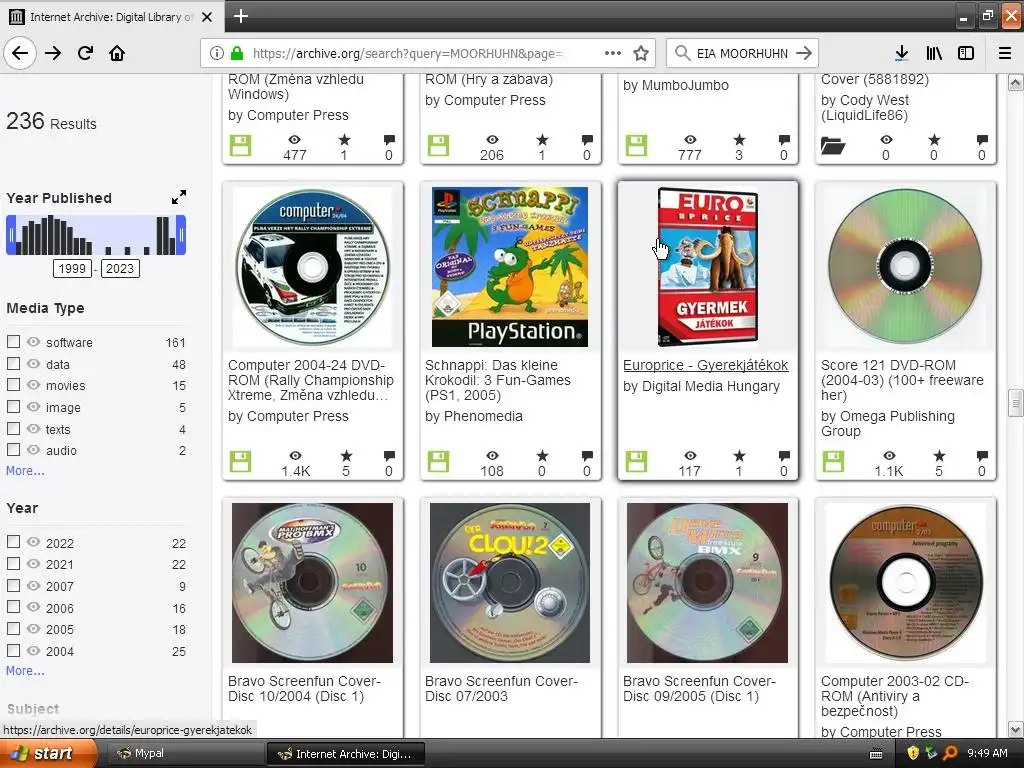Click the favorites star on Computer 2004-24 card
The width and height of the screenshot is (1024, 768).
(x=345, y=455)
